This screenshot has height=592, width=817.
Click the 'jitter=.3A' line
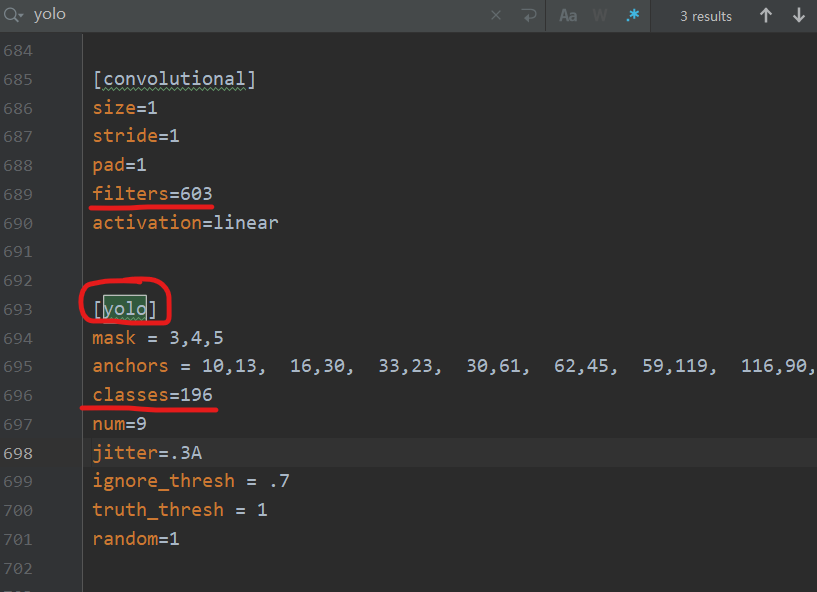click(147, 453)
